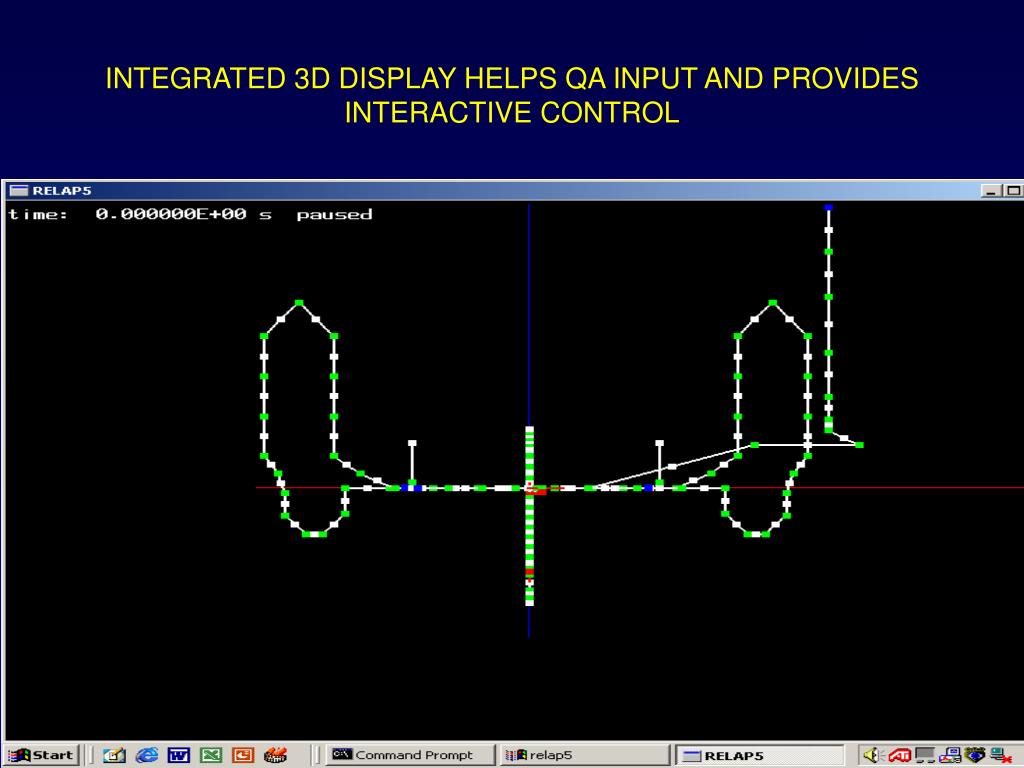Open the volume speaker tray icon

pyautogui.click(x=873, y=755)
